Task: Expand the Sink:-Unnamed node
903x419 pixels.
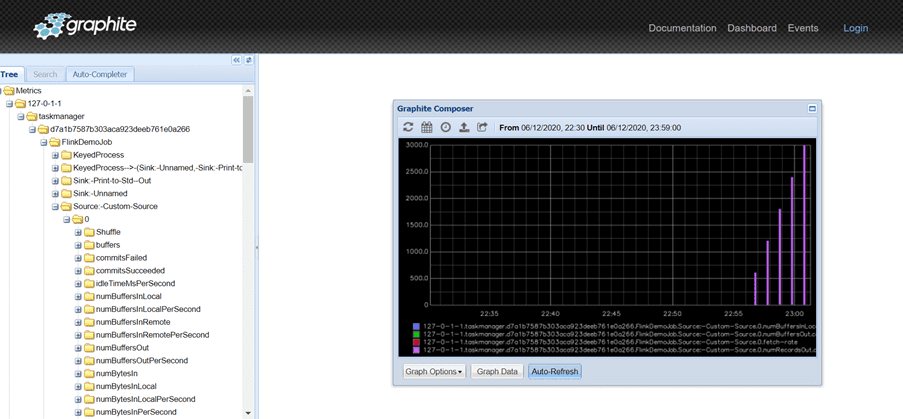Action: (55, 193)
